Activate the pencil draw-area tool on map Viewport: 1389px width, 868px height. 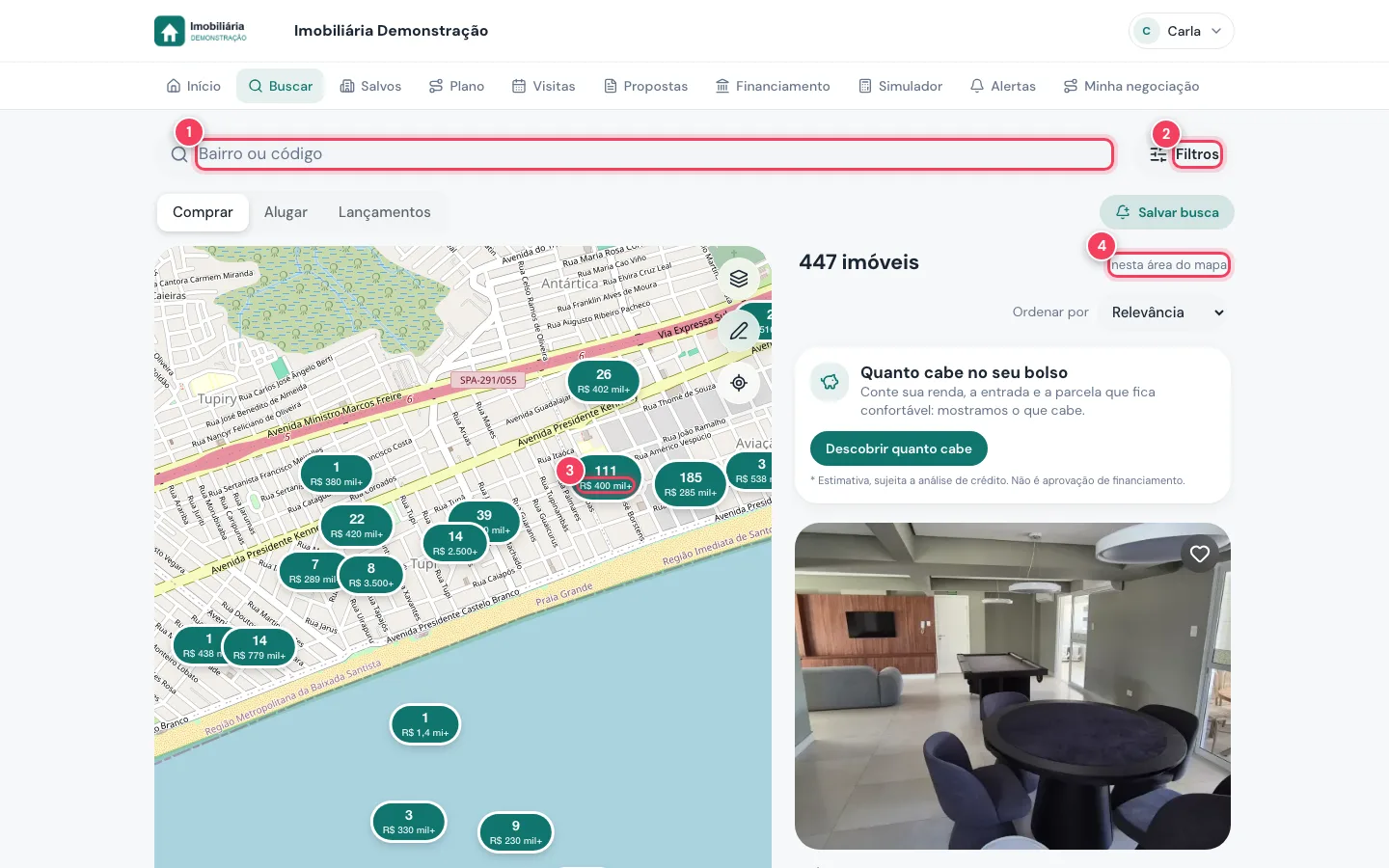[x=739, y=331]
